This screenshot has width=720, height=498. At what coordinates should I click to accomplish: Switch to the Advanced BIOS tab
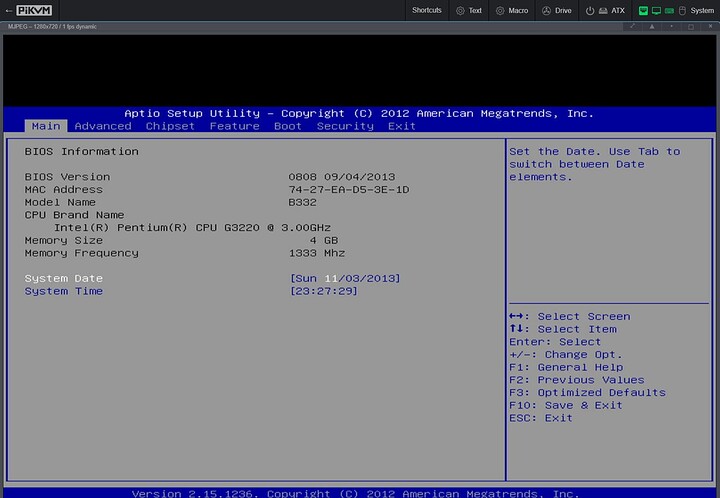(x=103, y=126)
